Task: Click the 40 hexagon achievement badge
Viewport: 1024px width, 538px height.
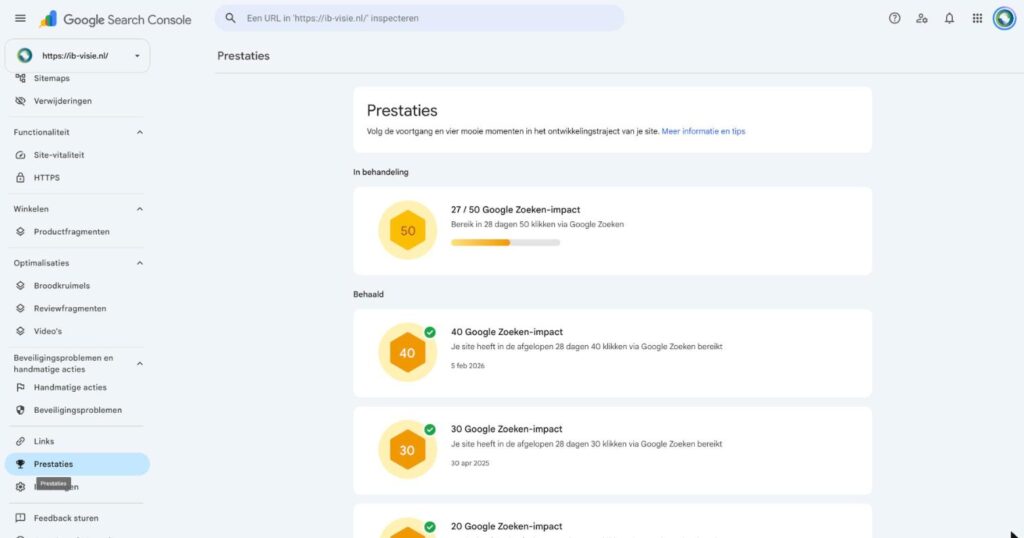Action: coord(408,353)
